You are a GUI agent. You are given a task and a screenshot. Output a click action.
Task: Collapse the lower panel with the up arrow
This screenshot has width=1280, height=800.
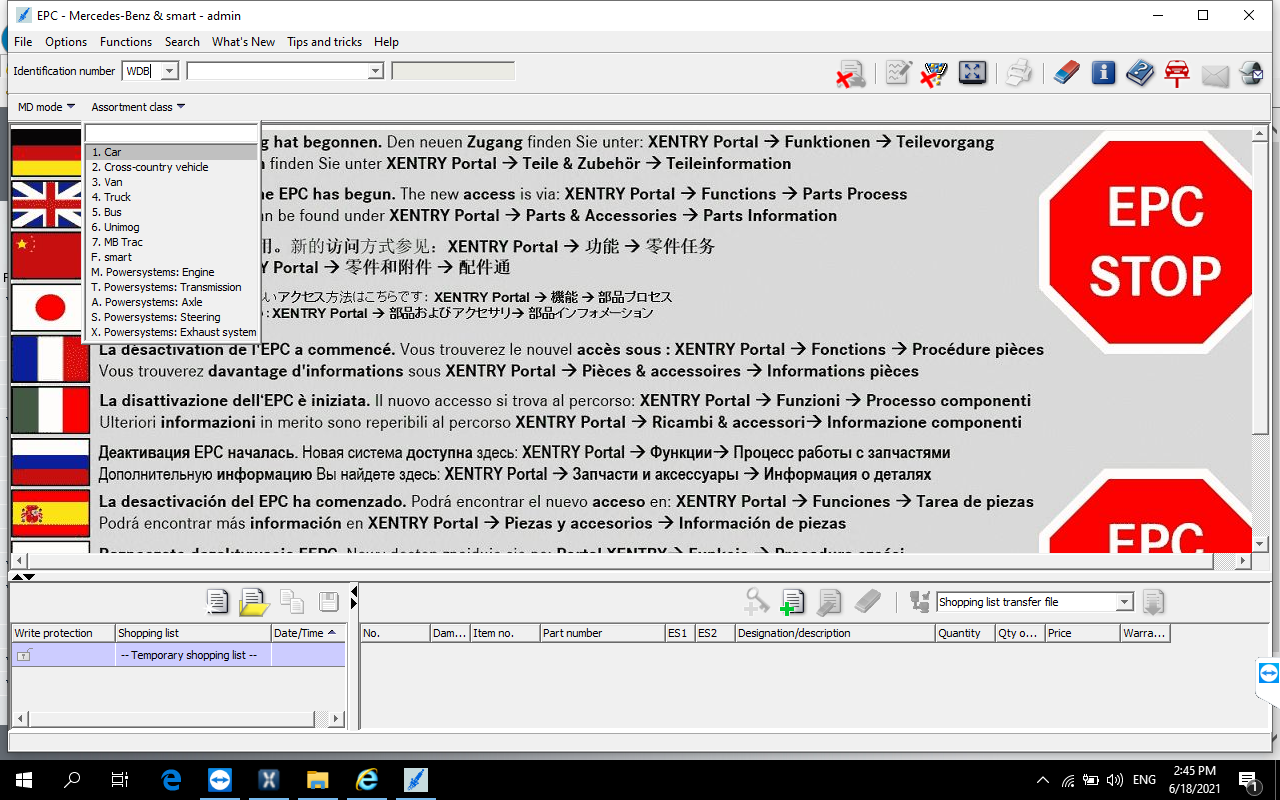click(16, 577)
